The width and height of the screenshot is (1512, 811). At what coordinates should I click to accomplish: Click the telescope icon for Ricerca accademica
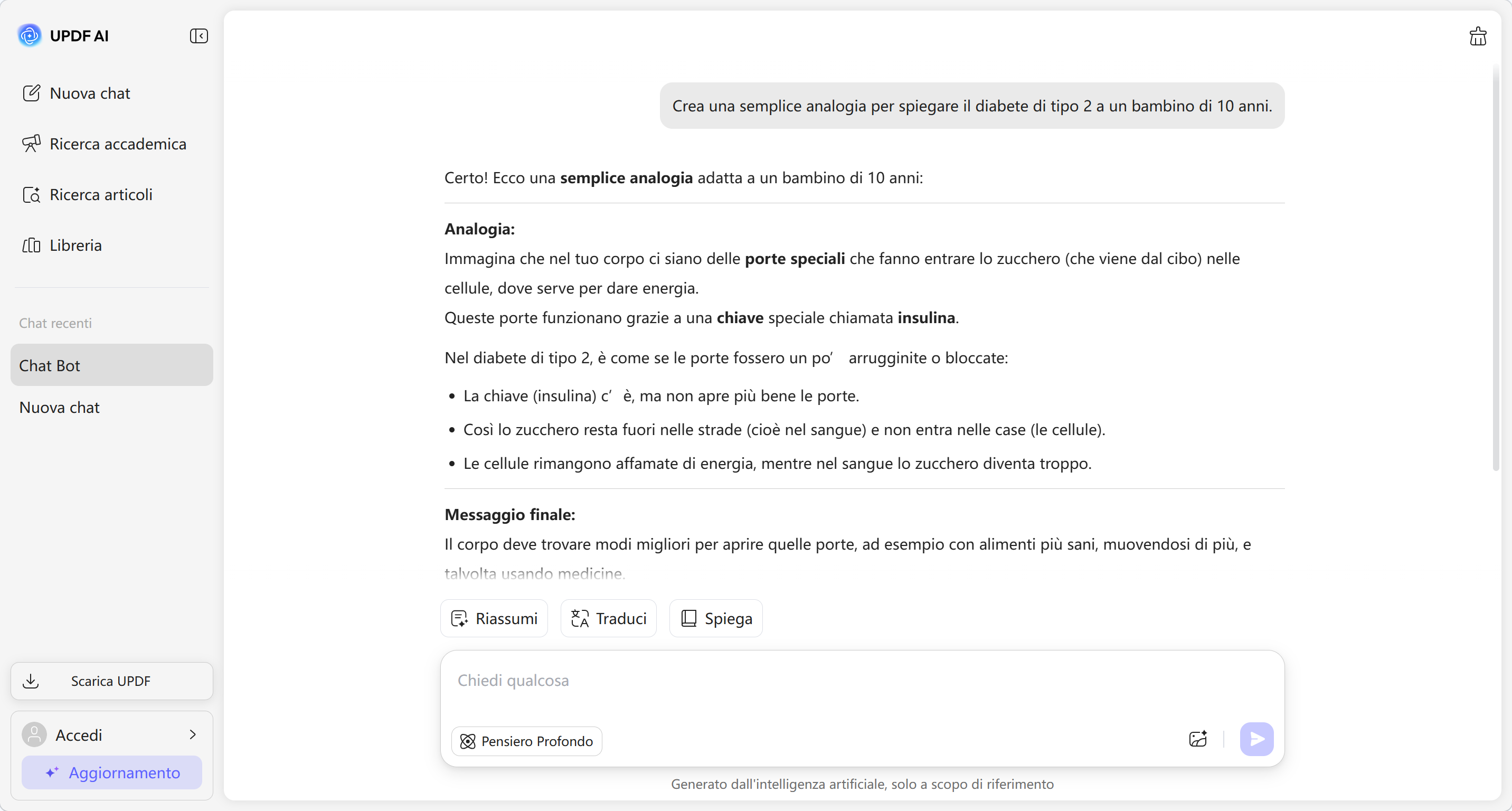coord(31,144)
